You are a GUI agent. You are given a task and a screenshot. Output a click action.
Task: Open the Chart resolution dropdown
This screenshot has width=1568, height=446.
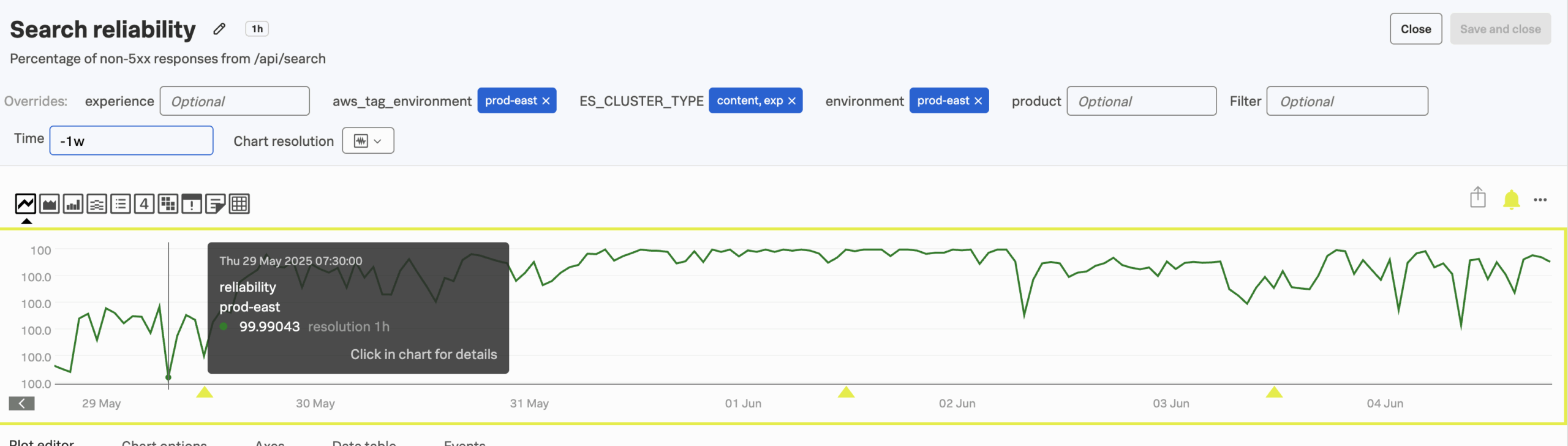coord(368,141)
